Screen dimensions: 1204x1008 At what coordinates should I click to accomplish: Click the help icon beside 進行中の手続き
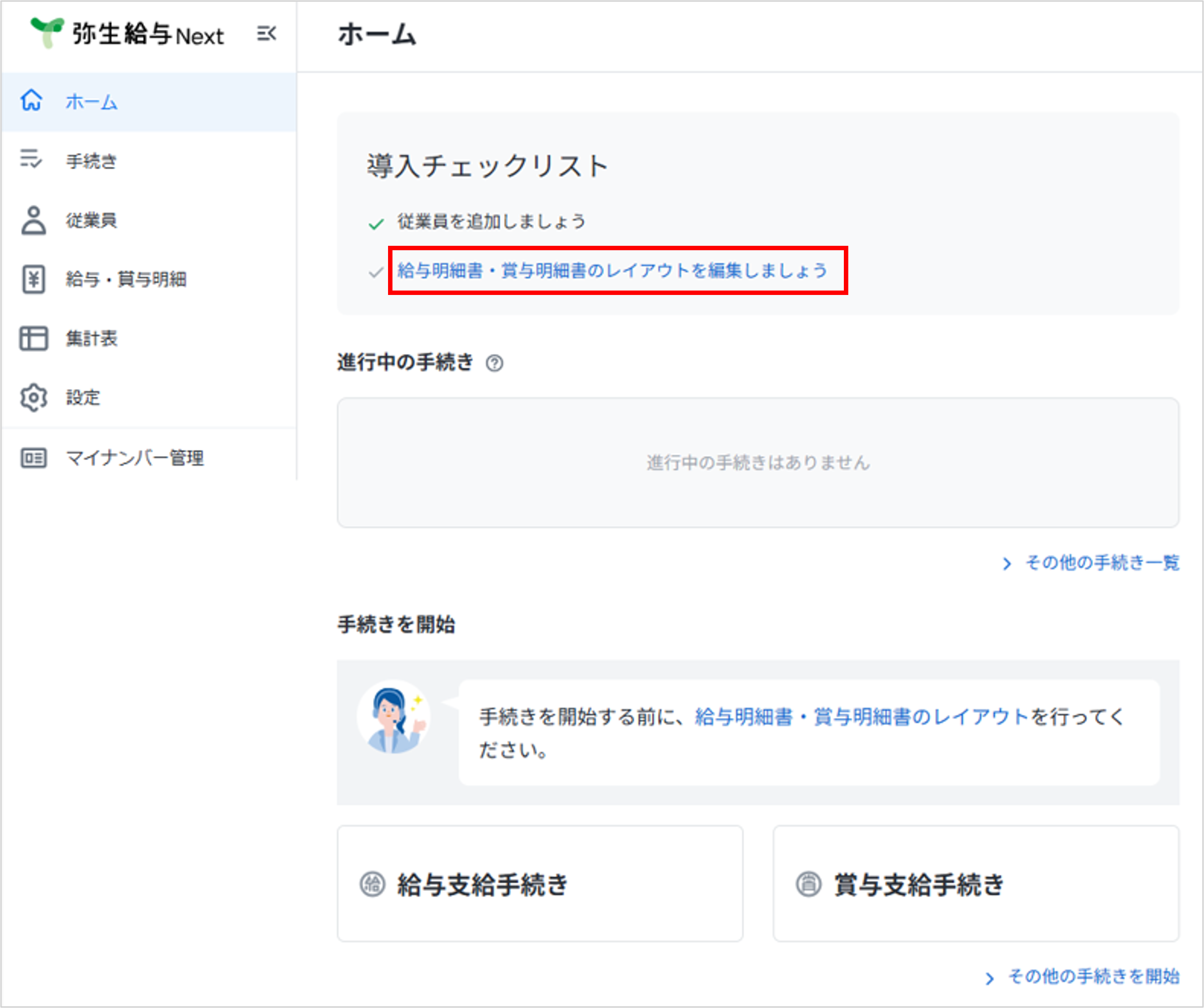coord(494,364)
